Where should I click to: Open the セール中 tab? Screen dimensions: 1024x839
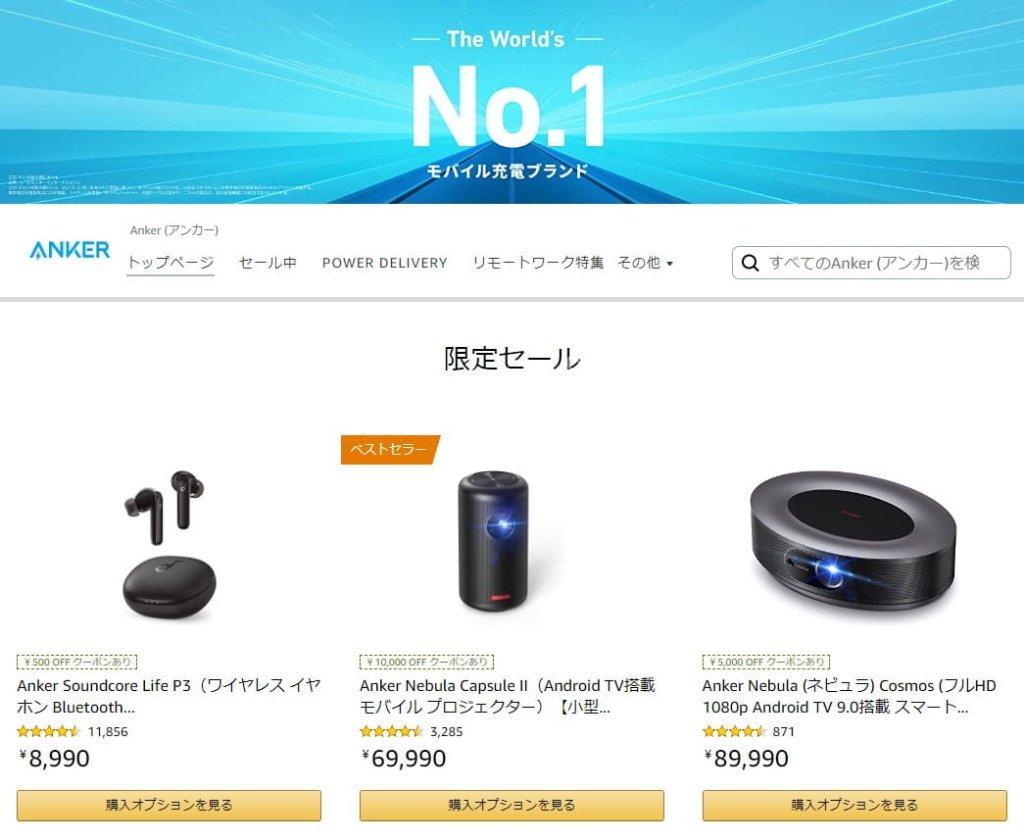point(268,262)
